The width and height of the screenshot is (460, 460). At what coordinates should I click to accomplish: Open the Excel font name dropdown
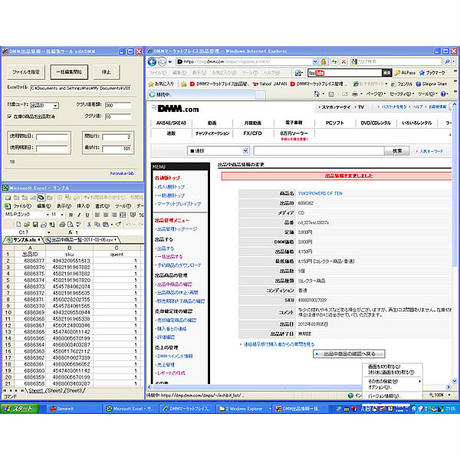pyautogui.click(x=47, y=215)
